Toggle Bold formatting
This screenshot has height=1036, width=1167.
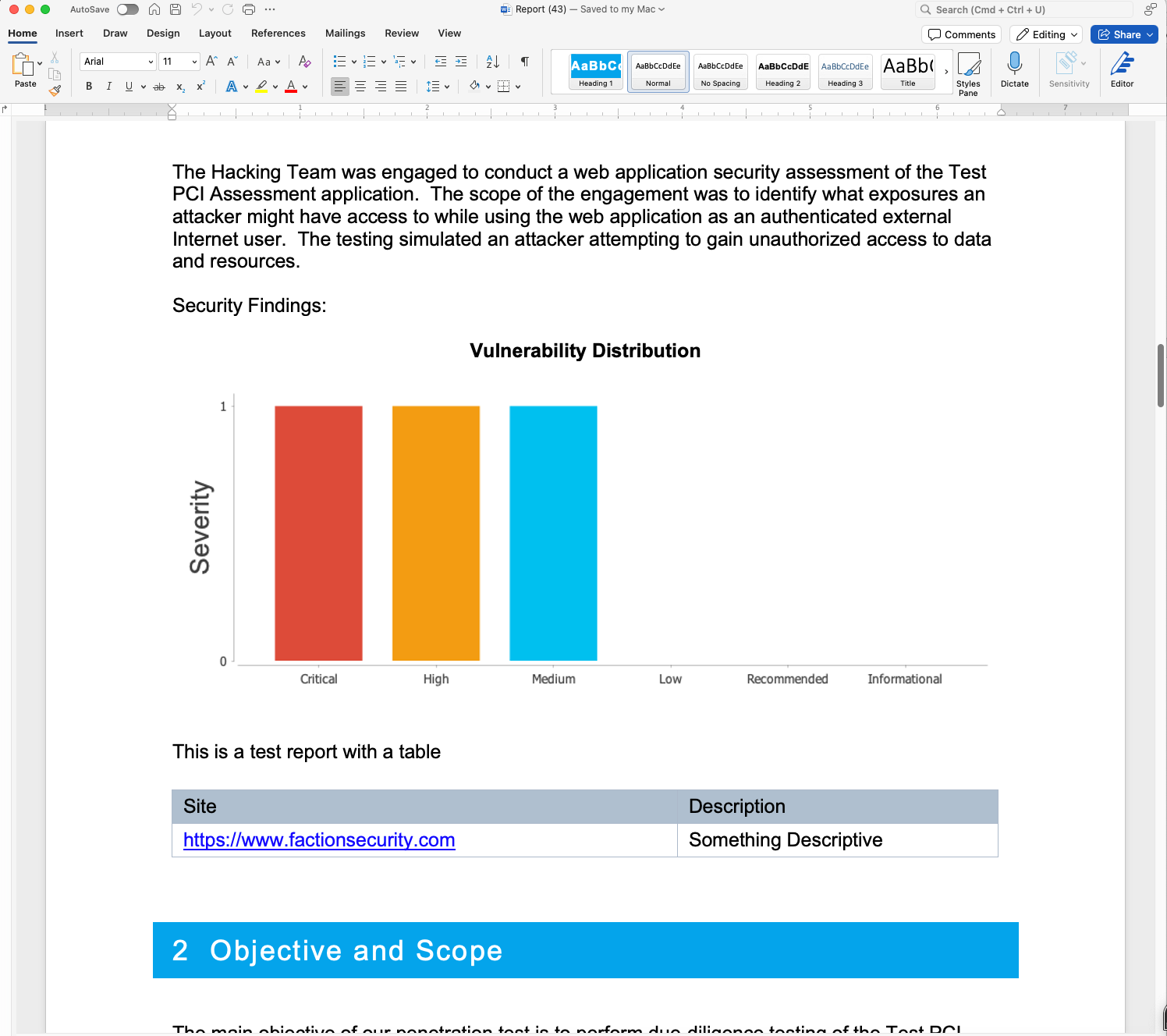pyautogui.click(x=89, y=87)
